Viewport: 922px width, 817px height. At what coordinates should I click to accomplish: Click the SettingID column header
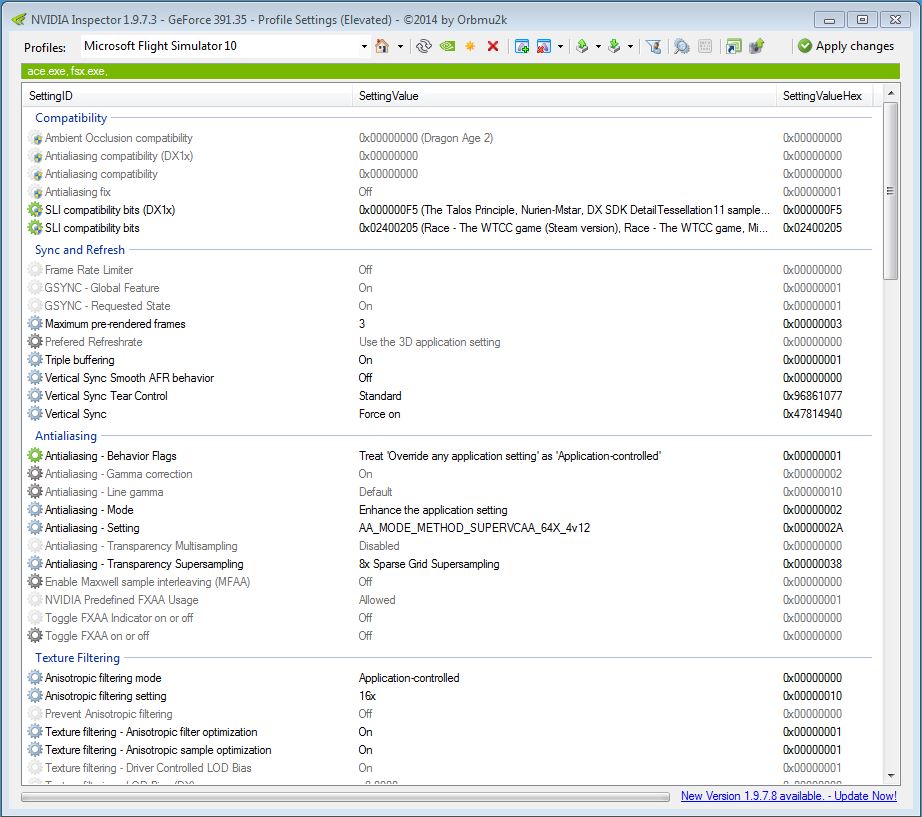(187, 96)
